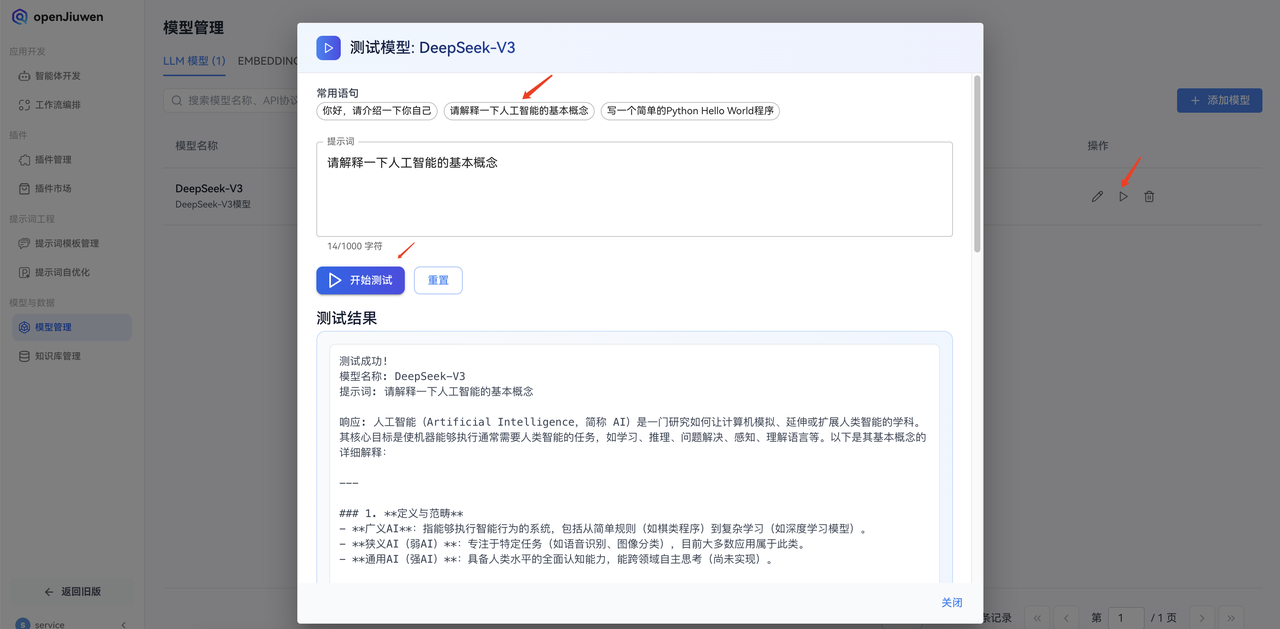Click the test play icon in the 操作 column
1280x629 pixels.
1123,196
